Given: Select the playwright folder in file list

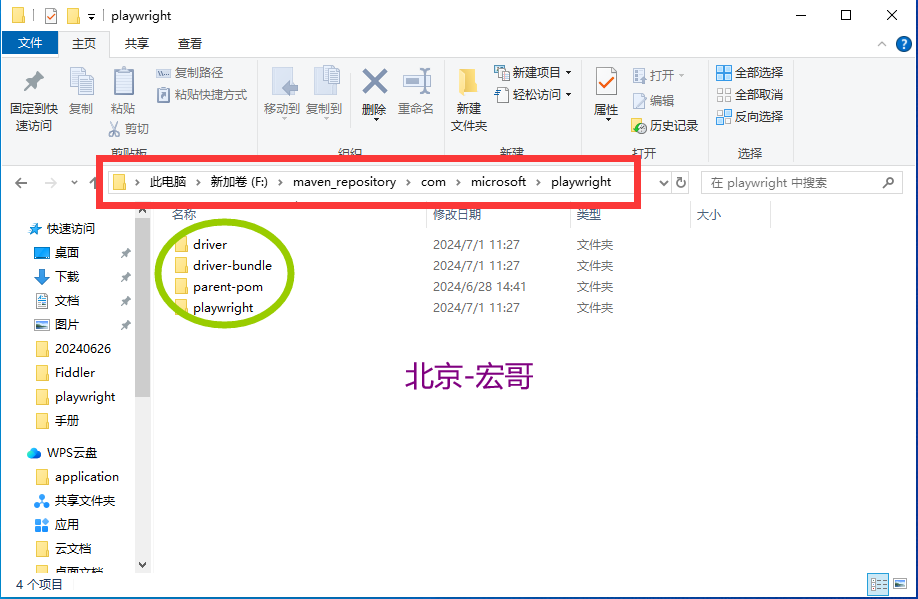Looking at the screenshot, I should [x=223, y=308].
